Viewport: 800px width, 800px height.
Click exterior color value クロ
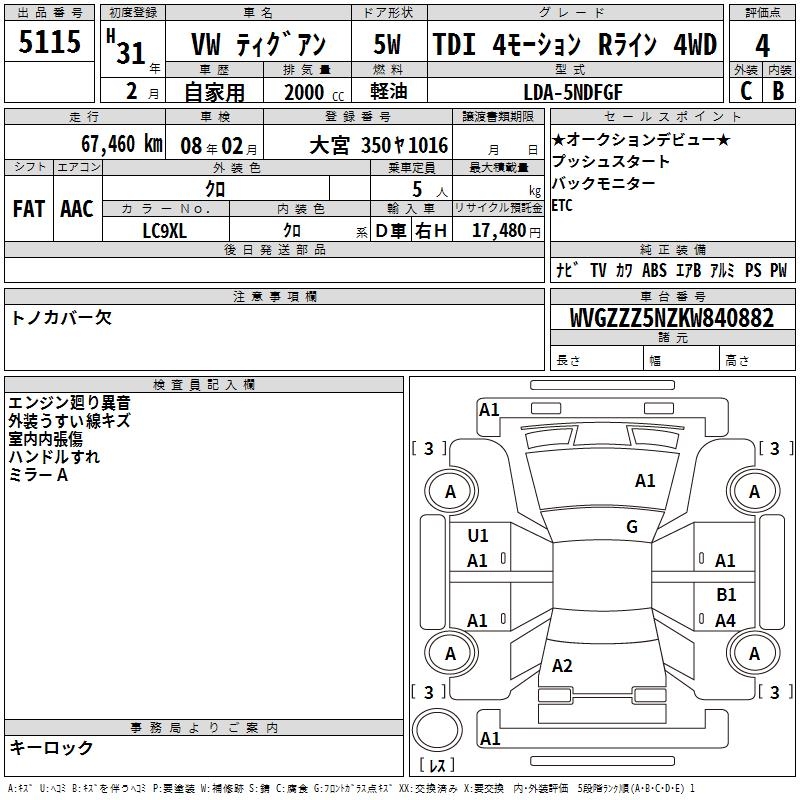215,190
